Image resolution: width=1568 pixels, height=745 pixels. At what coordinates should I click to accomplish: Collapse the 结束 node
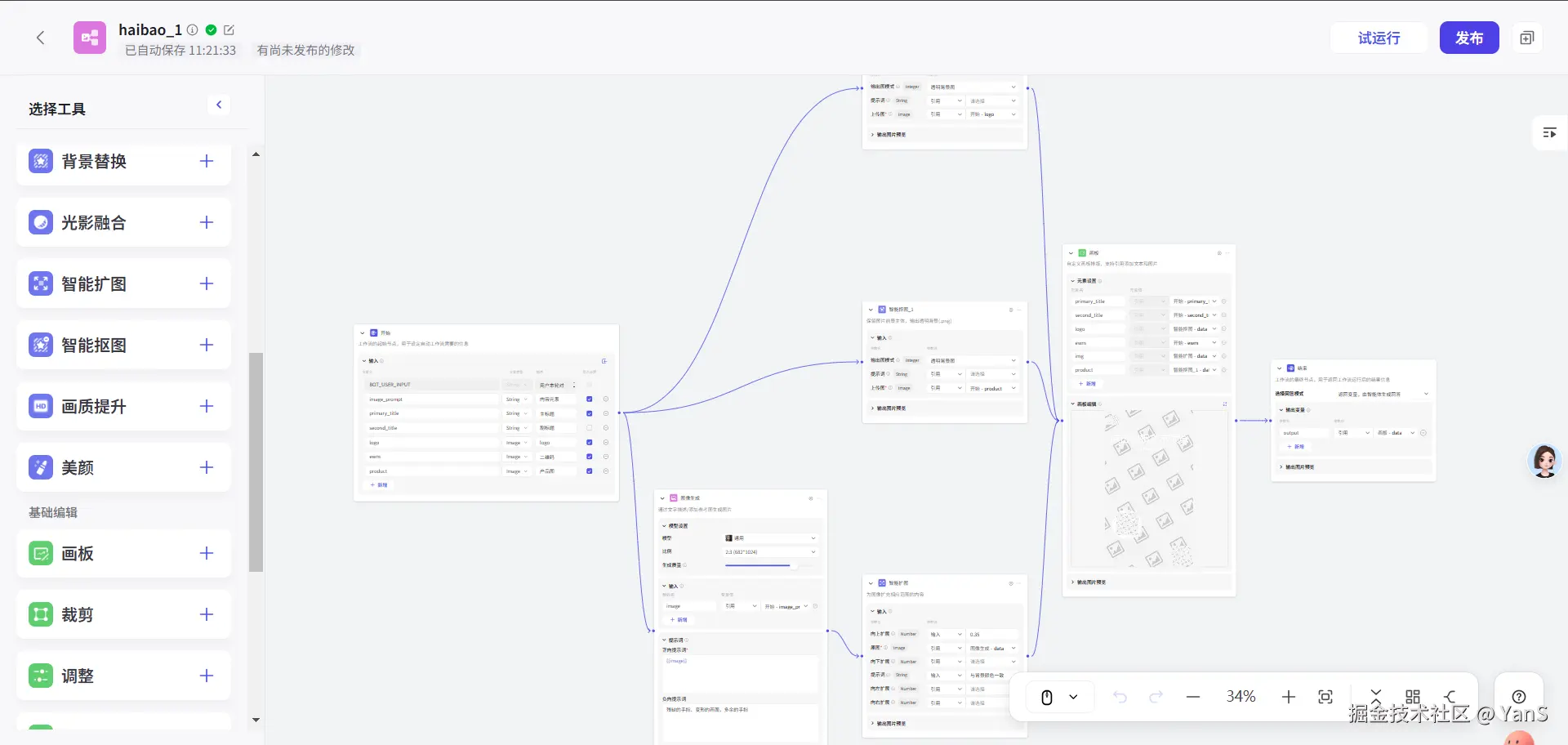pyautogui.click(x=1280, y=368)
